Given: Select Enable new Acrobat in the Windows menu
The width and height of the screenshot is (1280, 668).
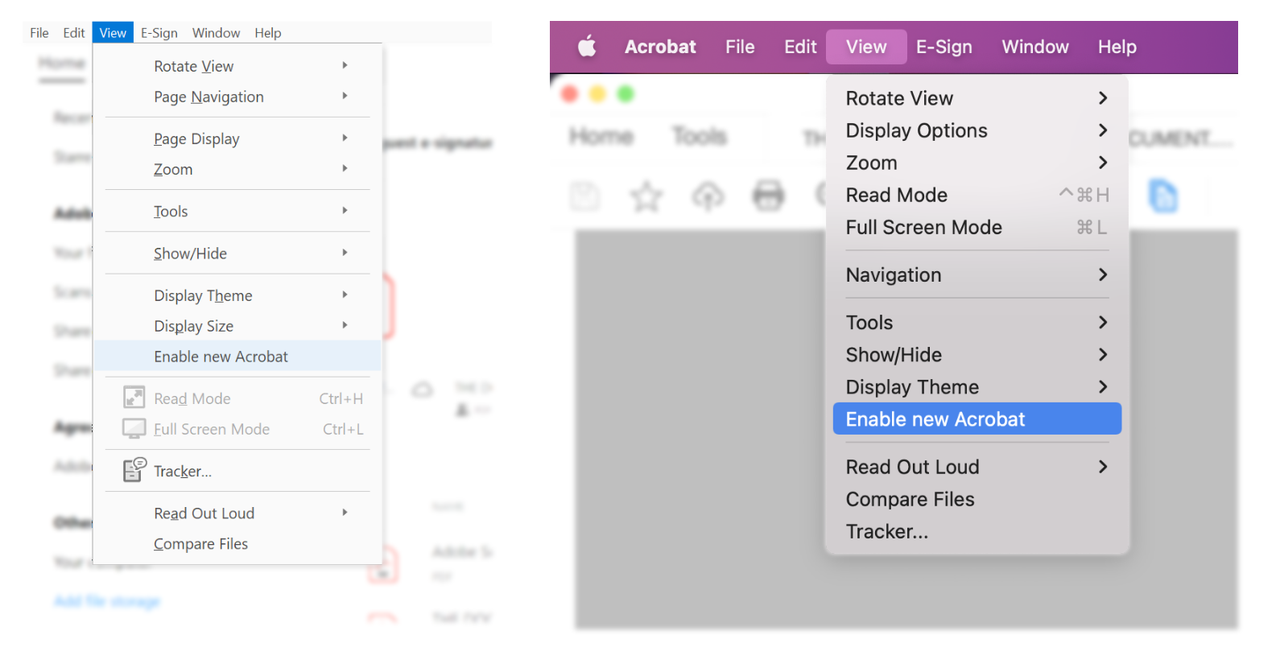Looking at the screenshot, I should point(221,356).
